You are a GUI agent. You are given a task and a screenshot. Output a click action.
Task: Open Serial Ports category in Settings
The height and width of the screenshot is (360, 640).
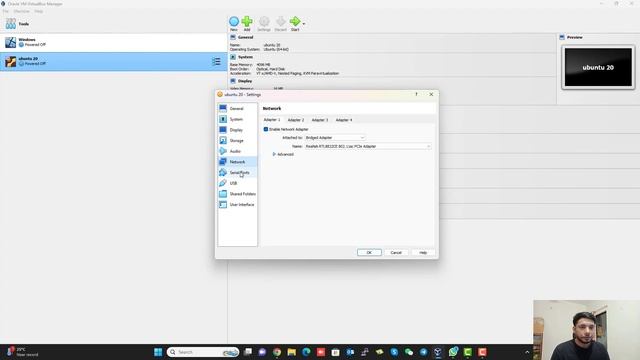(238, 172)
